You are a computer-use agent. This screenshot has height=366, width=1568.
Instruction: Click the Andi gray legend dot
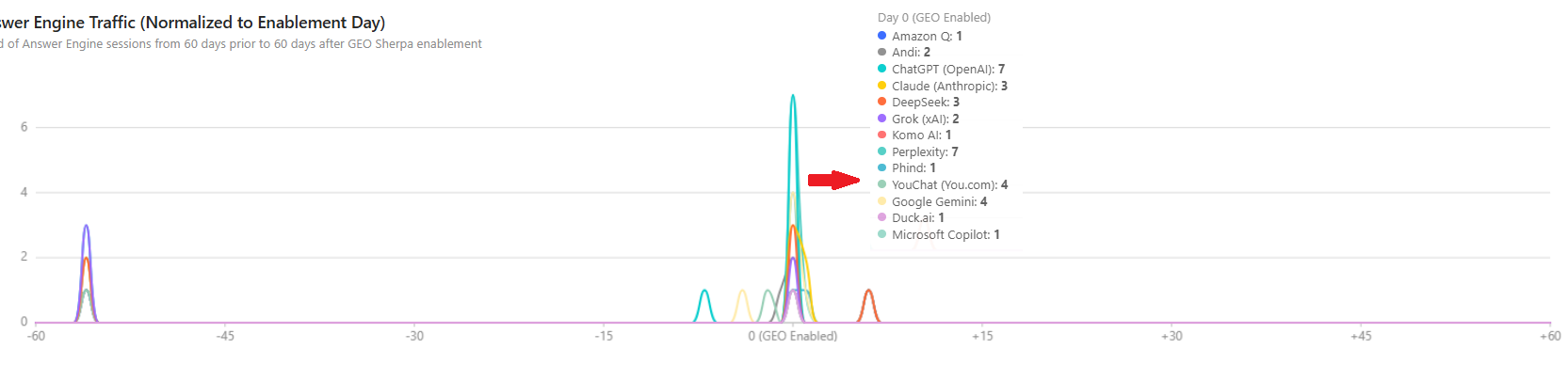pyautogui.click(x=881, y=53)
